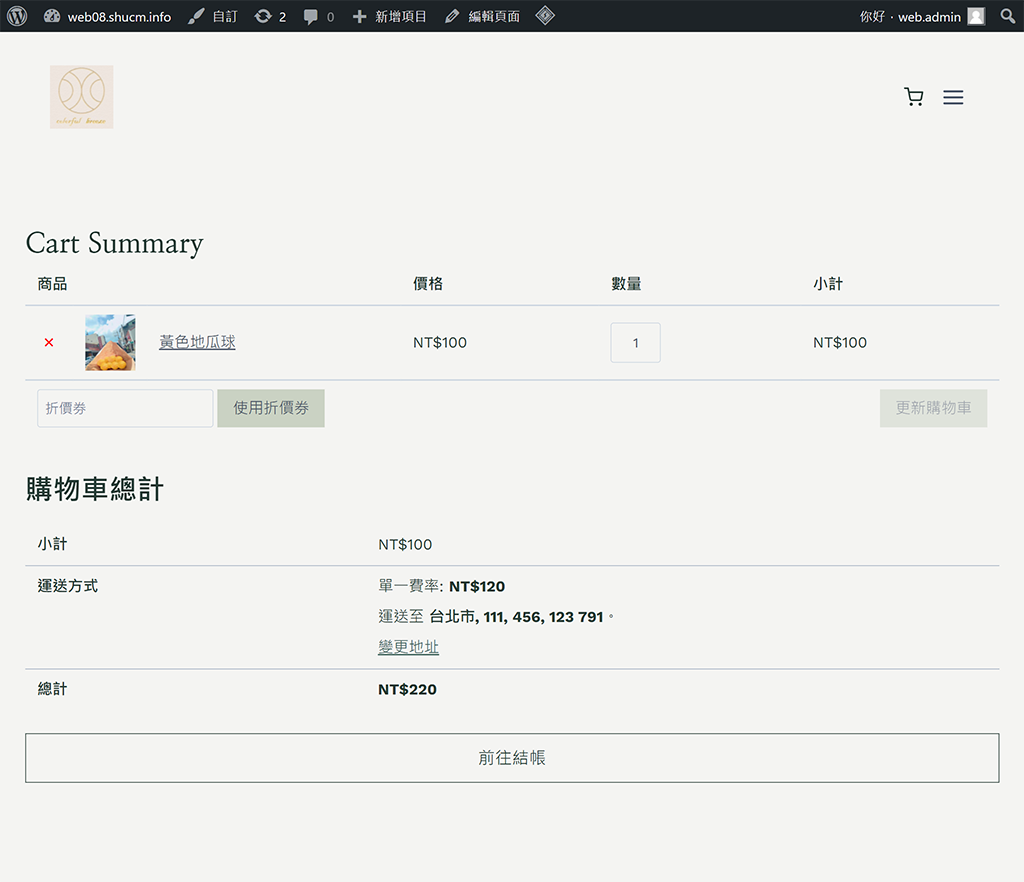Click the site logo image

(x=81, y=97)
